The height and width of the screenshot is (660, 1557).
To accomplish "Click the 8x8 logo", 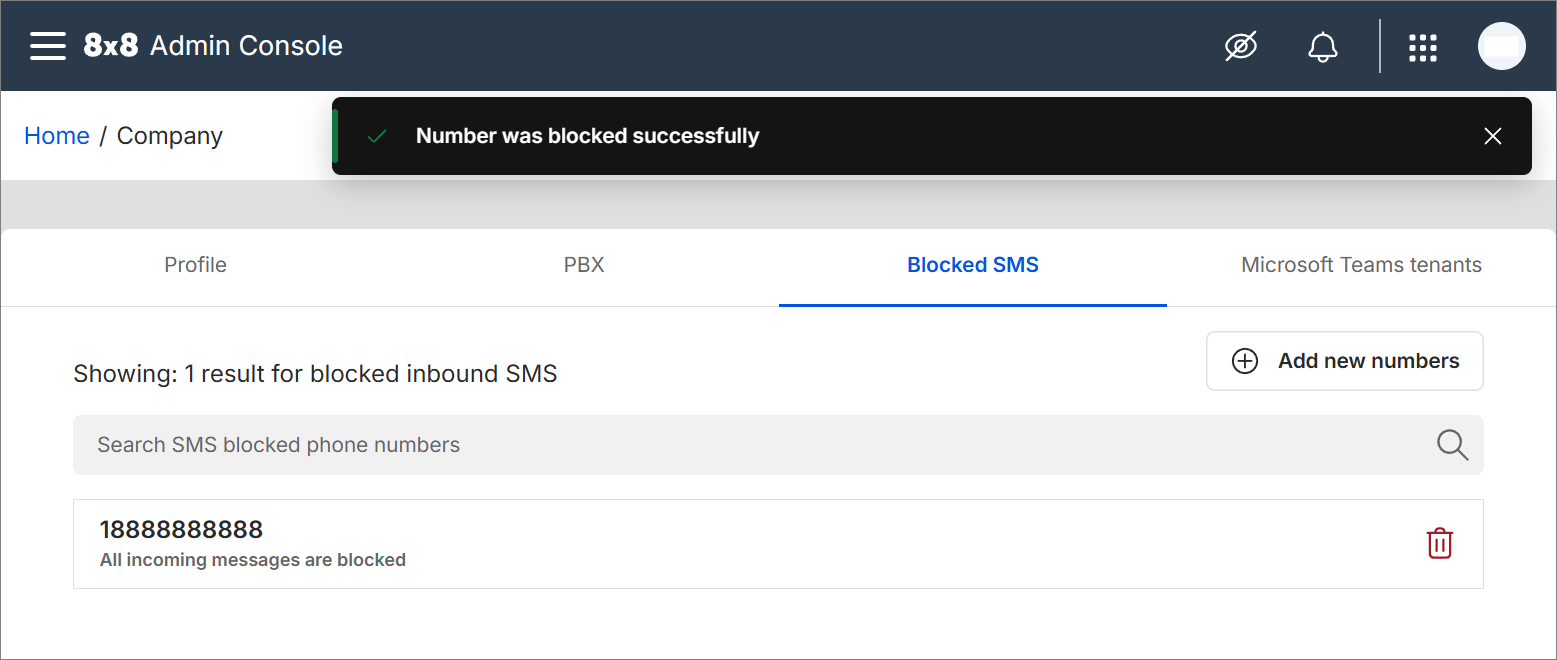I will 110,46.
